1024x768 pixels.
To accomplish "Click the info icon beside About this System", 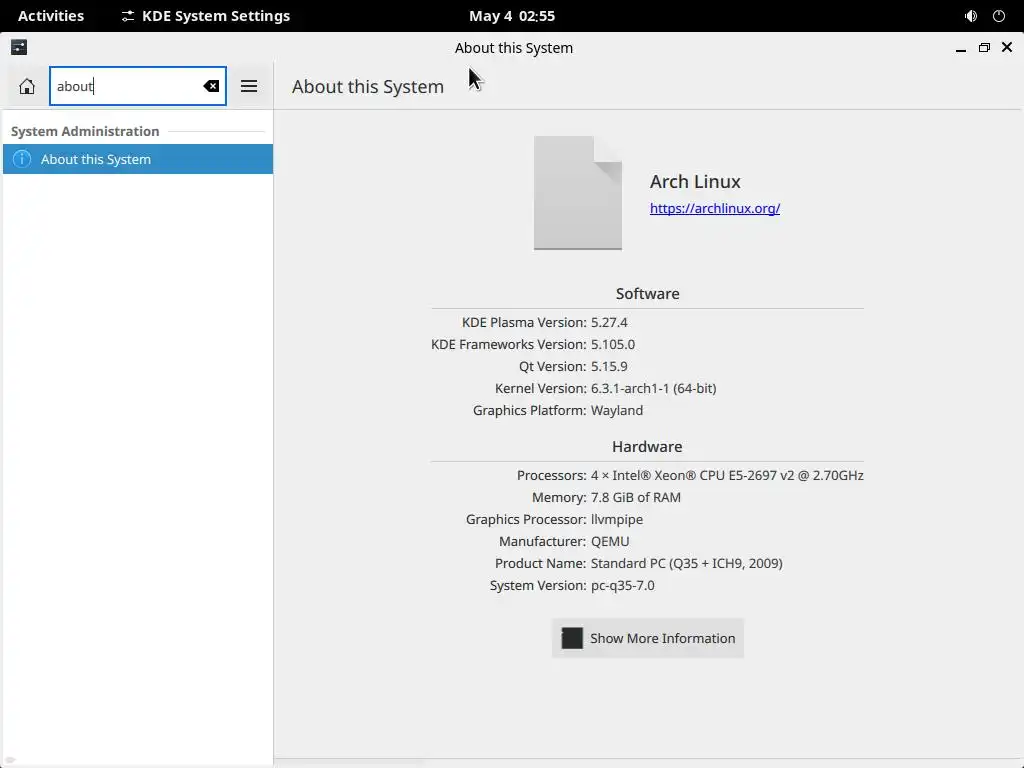I will click(22, 159).
